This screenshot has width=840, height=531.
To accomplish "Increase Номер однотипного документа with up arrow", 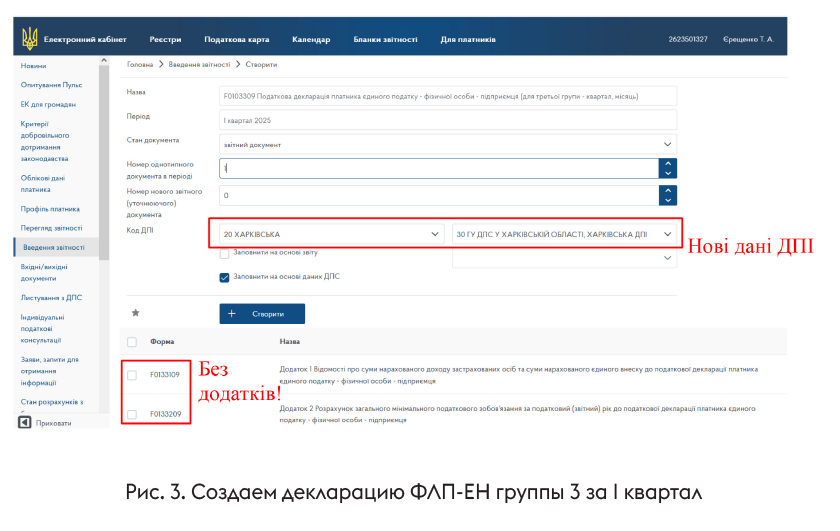I will tap(668, 164).
